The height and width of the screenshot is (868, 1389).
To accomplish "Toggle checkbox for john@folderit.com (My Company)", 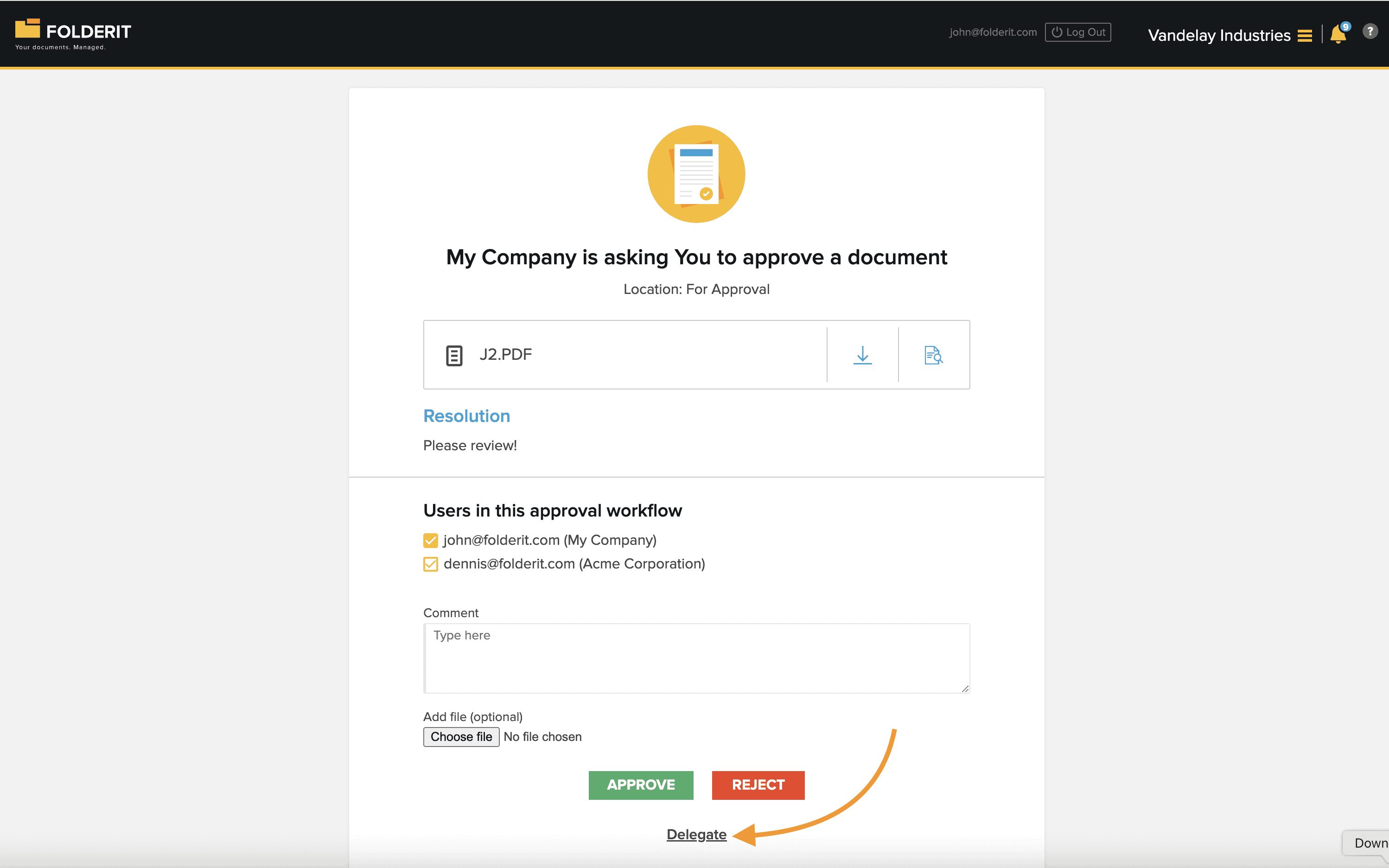I will pyautogui.click(x=431, y=540).
